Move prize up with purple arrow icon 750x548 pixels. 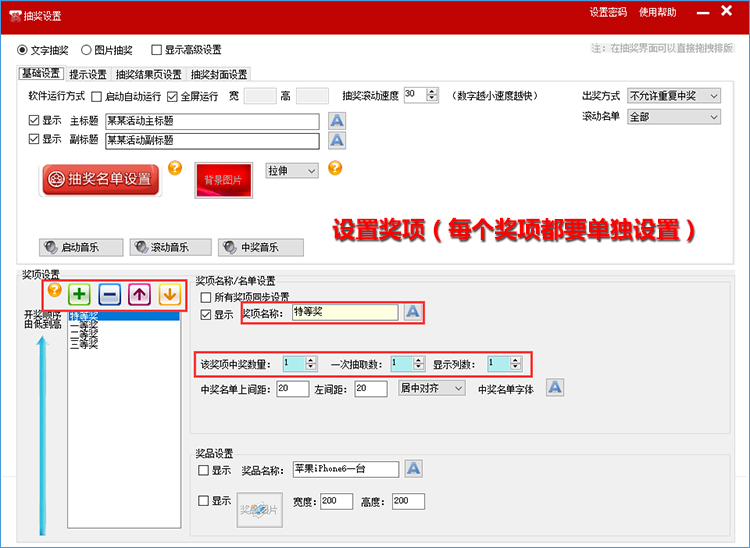[139, 295]
